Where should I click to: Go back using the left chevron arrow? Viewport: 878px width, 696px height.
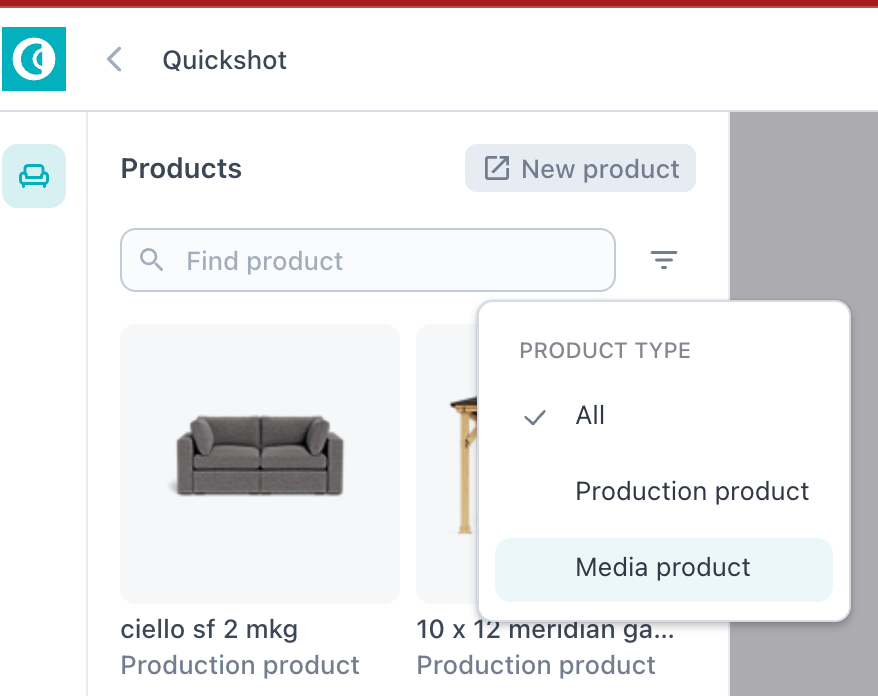(x=114, y=59)
